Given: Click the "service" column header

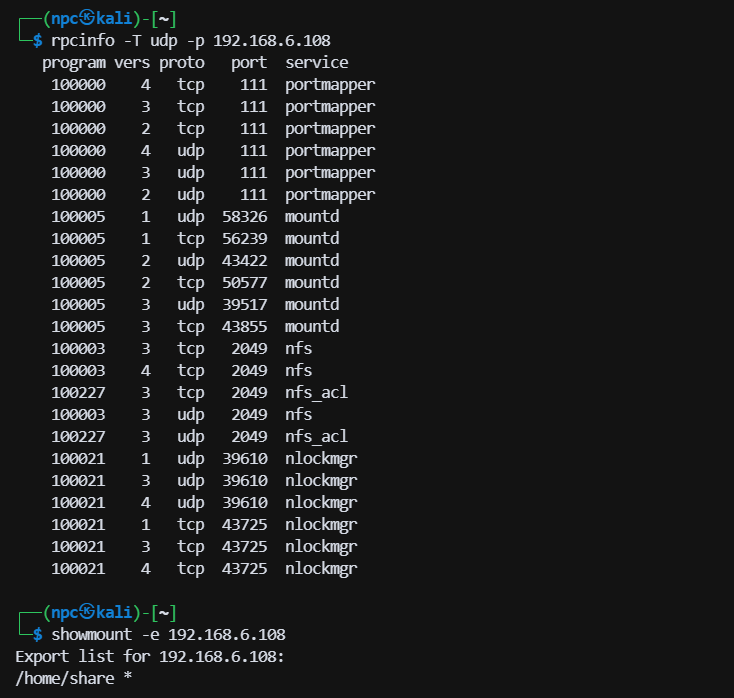Looking at the screenshot, I should (316, 62).
